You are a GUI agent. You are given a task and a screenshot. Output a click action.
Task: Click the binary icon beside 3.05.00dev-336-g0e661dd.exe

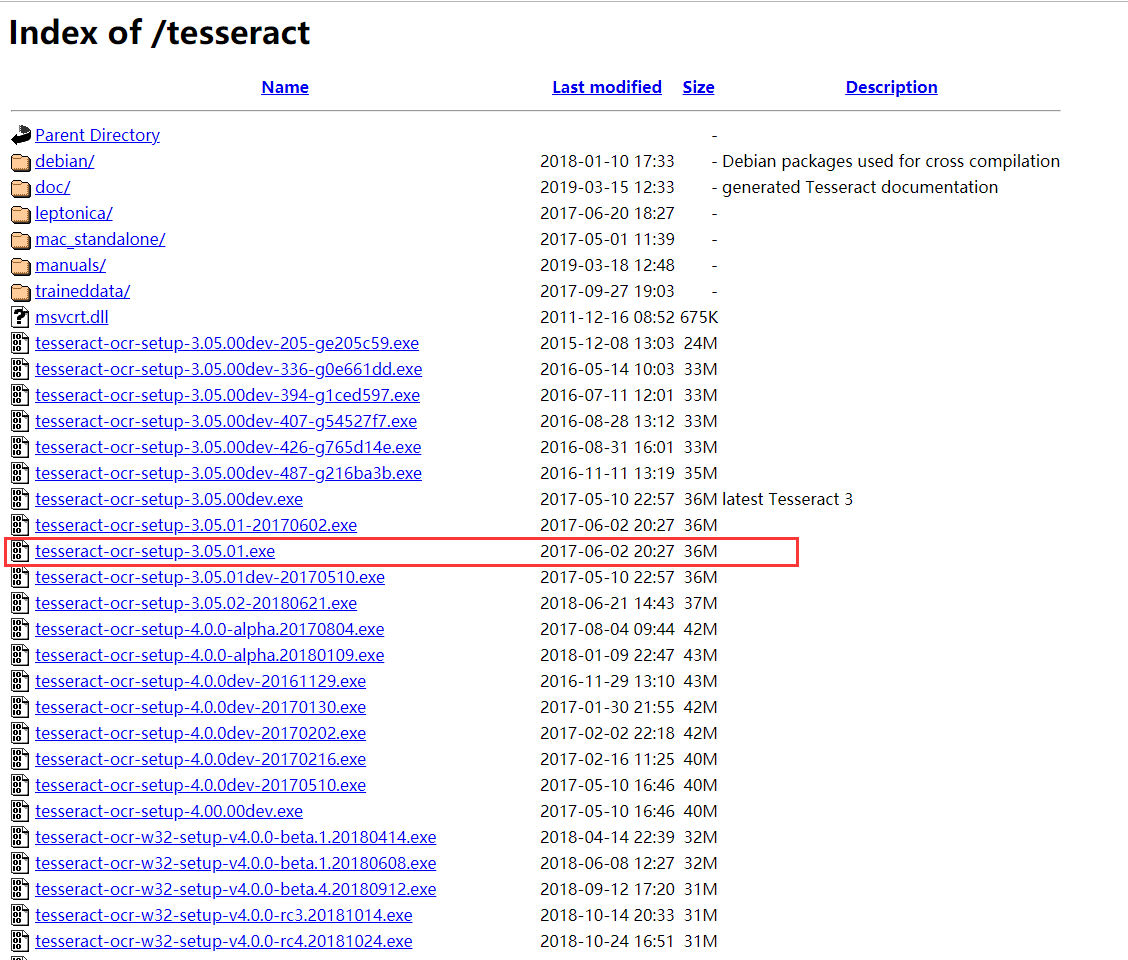click(x=20, y=369)
